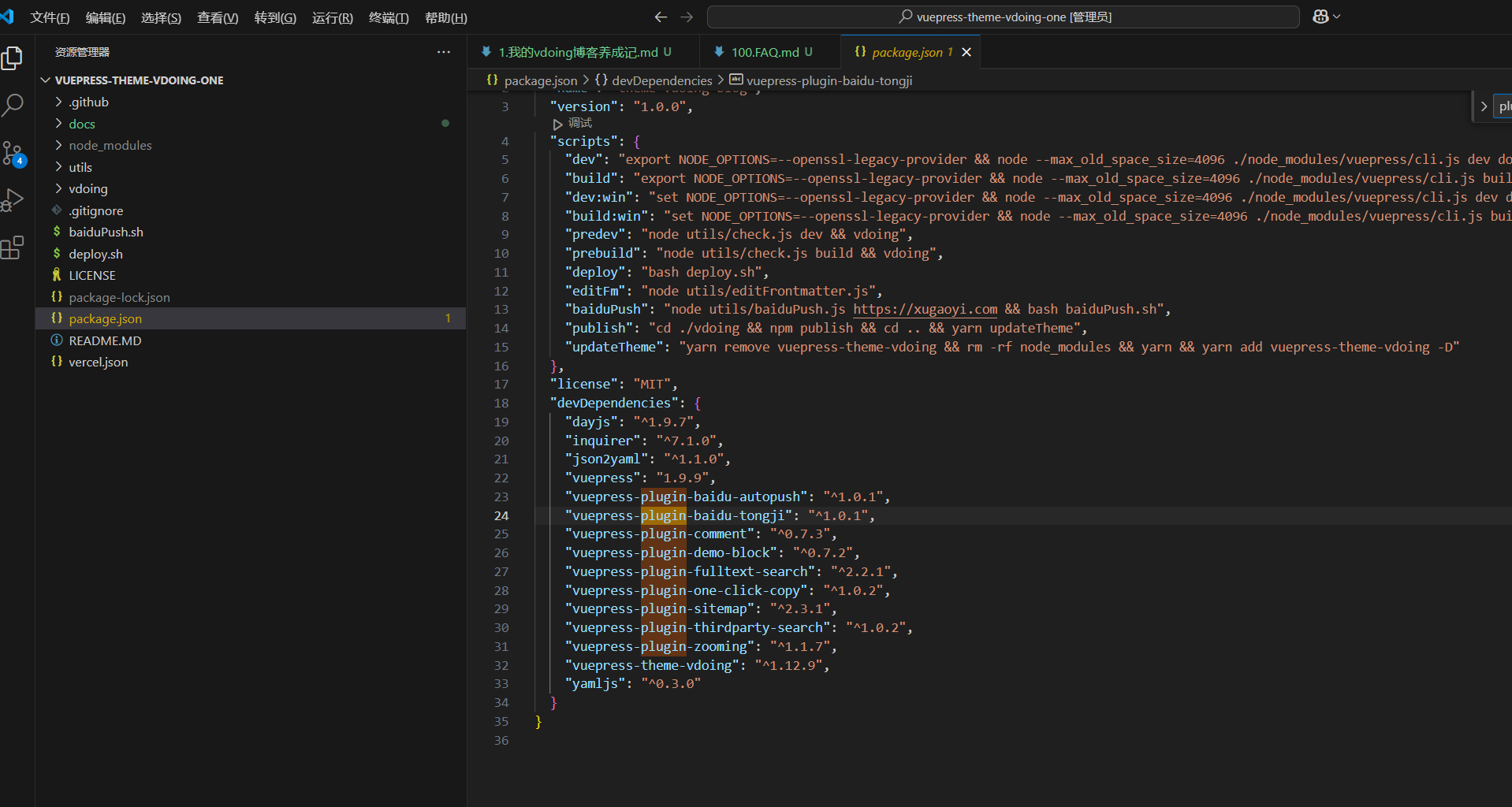The image size is (1512, 807).
Task: Open Copilot dropdown arrow in title bar
Action: [1336, 17]
